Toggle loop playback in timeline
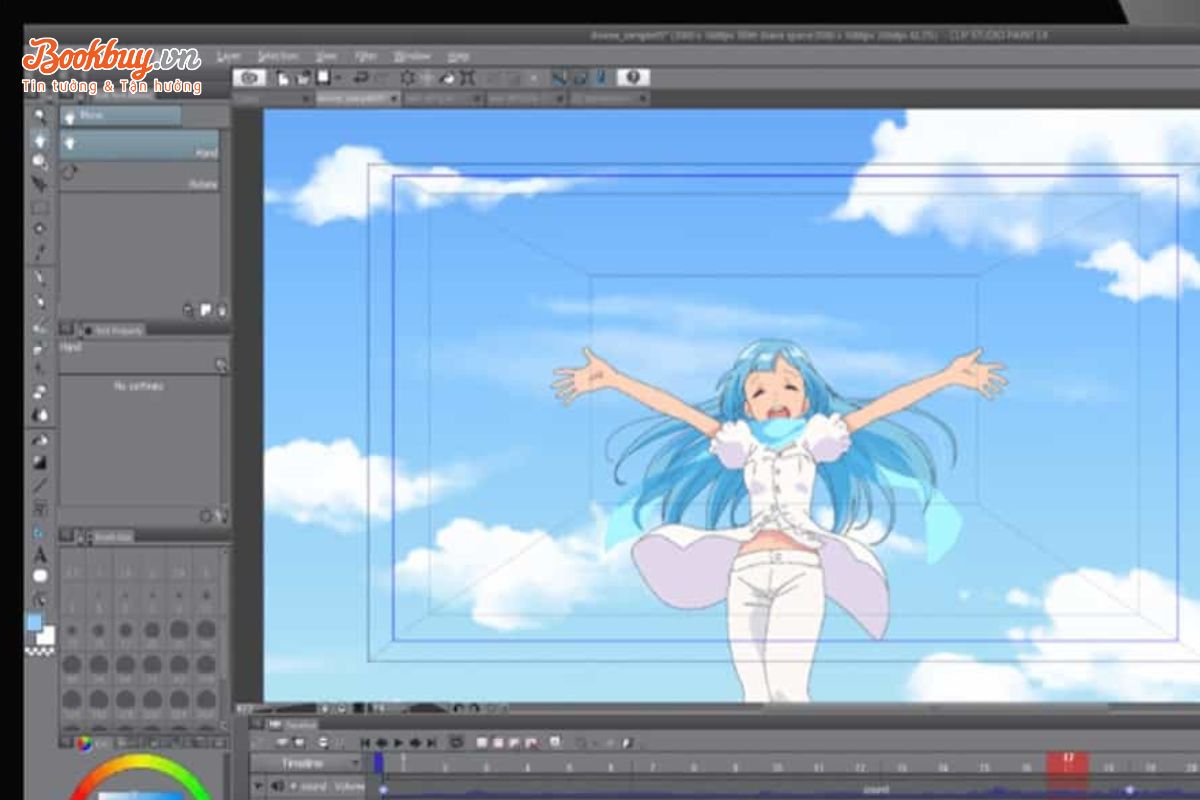This screenshot has height=800, width=1200. (x=456, y=743)
